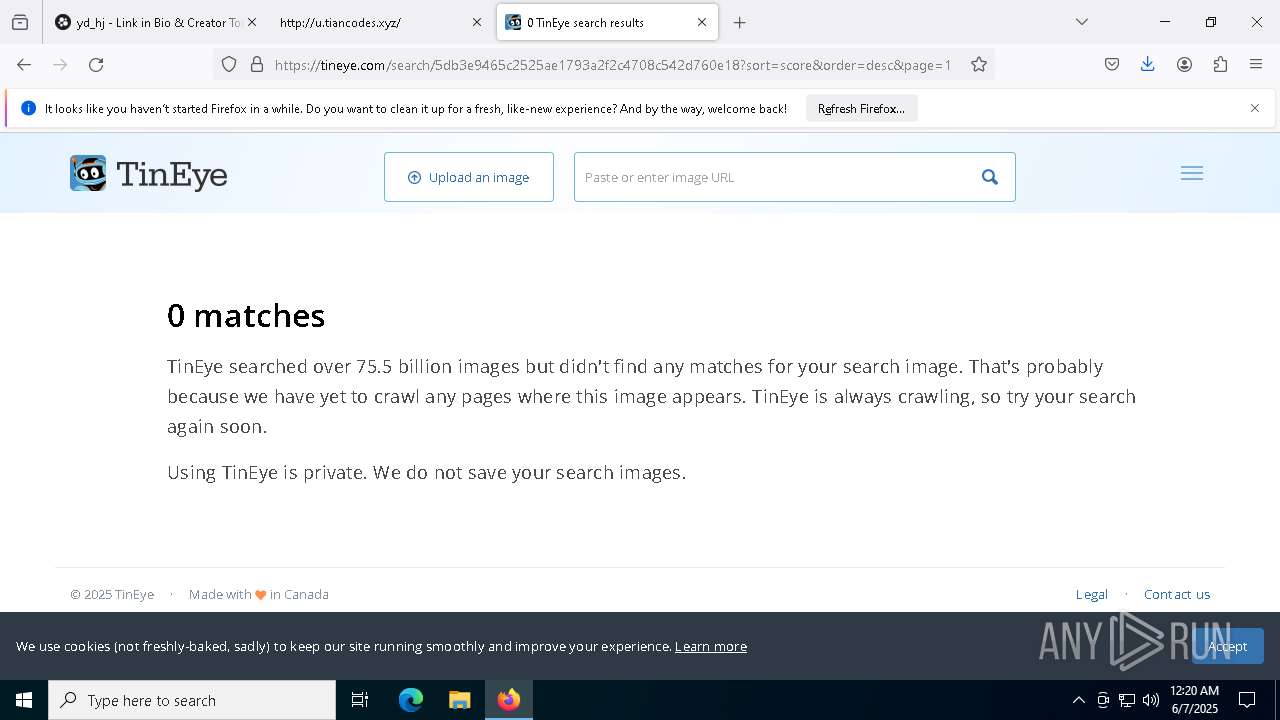1280x720 pixels.
Task: Open Firefox account menu
Action: (x=1184, y=65)
